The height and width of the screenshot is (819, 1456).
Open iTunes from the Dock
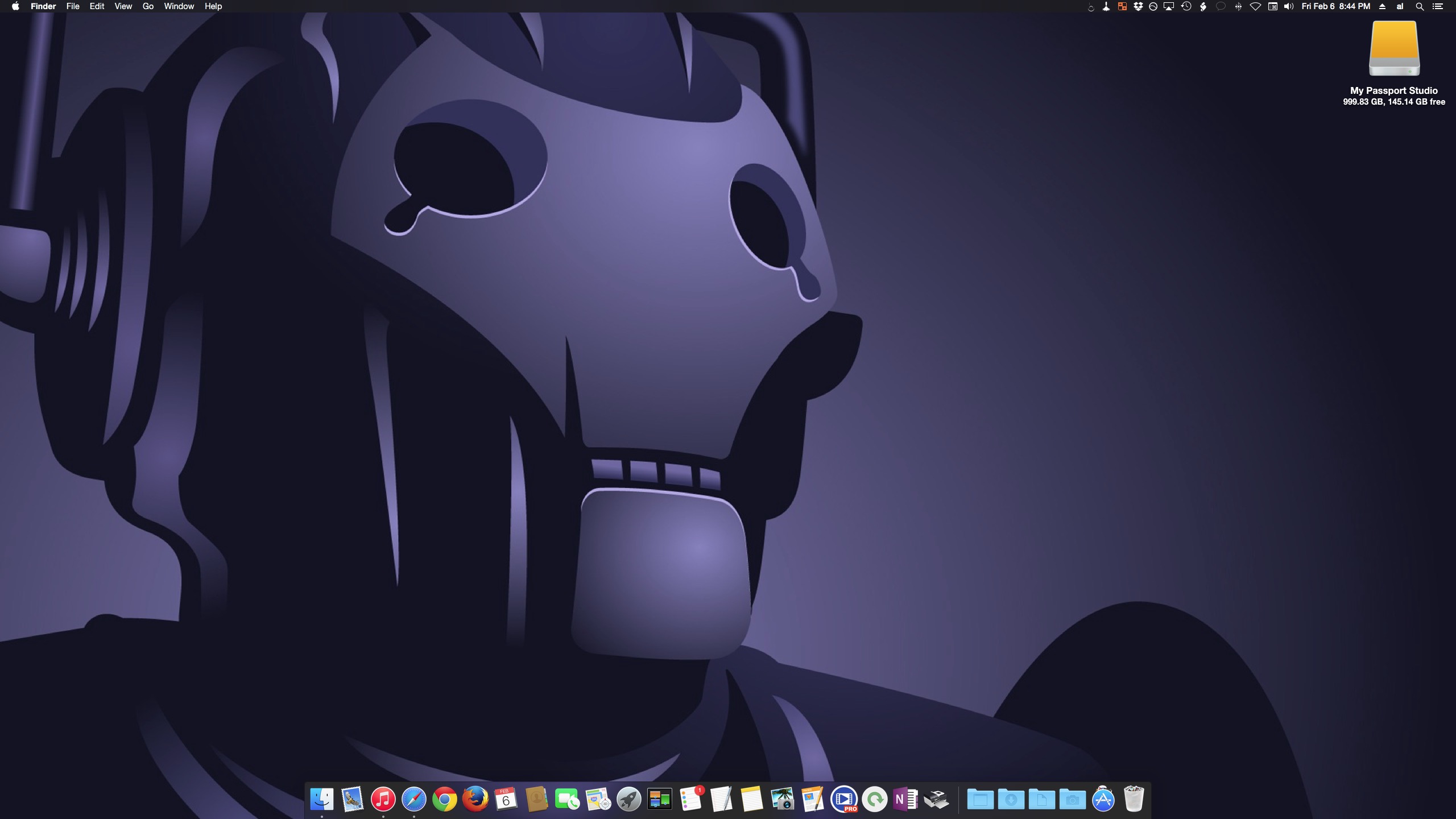[x=383, y=799]
